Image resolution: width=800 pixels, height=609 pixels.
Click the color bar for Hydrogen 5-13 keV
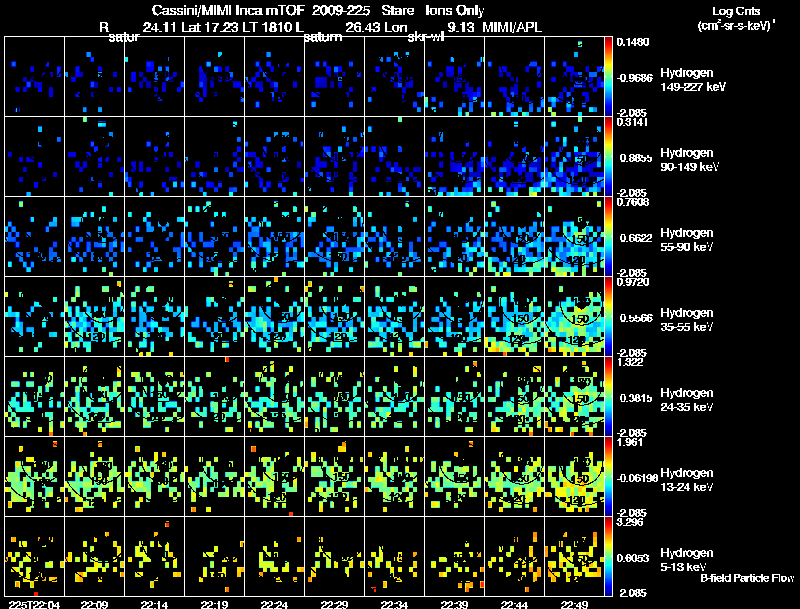610,557
